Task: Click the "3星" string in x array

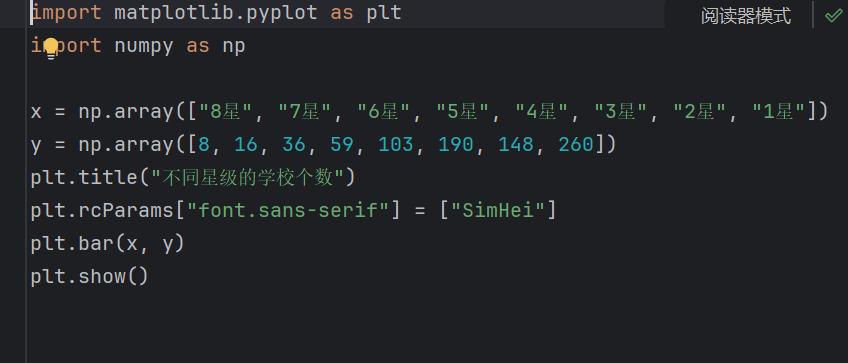Action: point(621,112)
